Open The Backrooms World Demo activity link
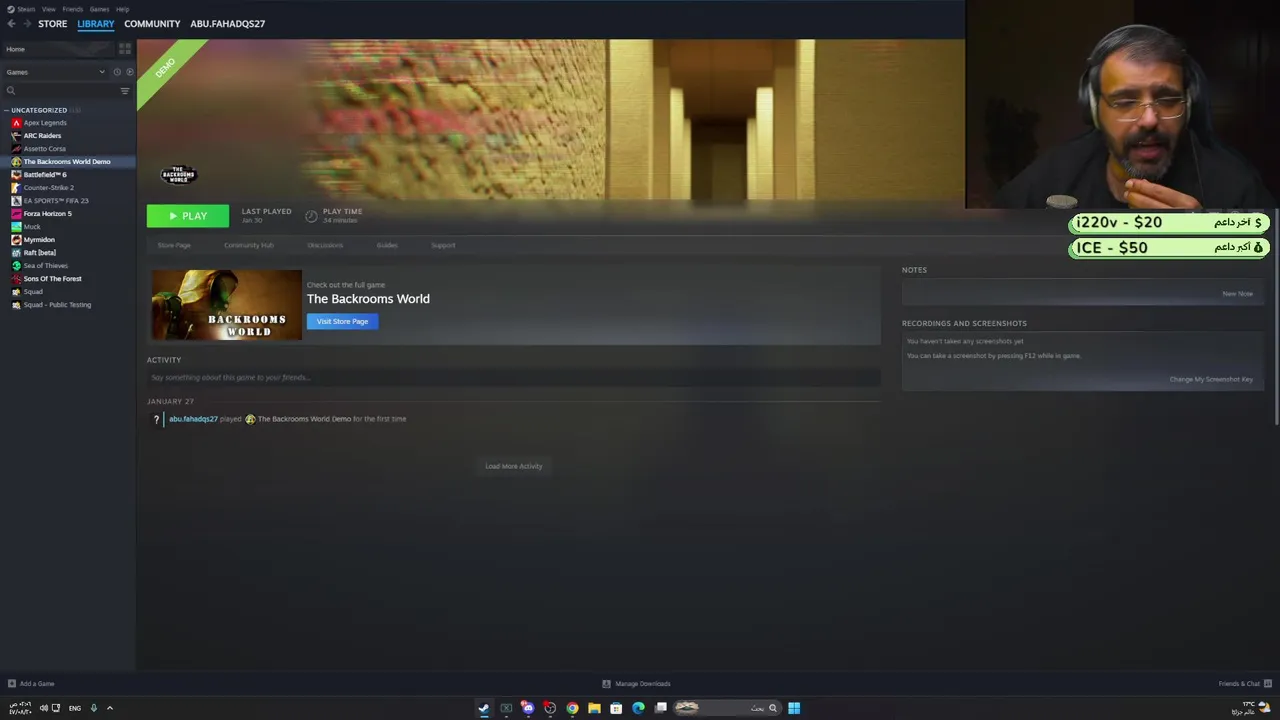The height and width of the screenshot is (720, 1280). pos(304,419)
